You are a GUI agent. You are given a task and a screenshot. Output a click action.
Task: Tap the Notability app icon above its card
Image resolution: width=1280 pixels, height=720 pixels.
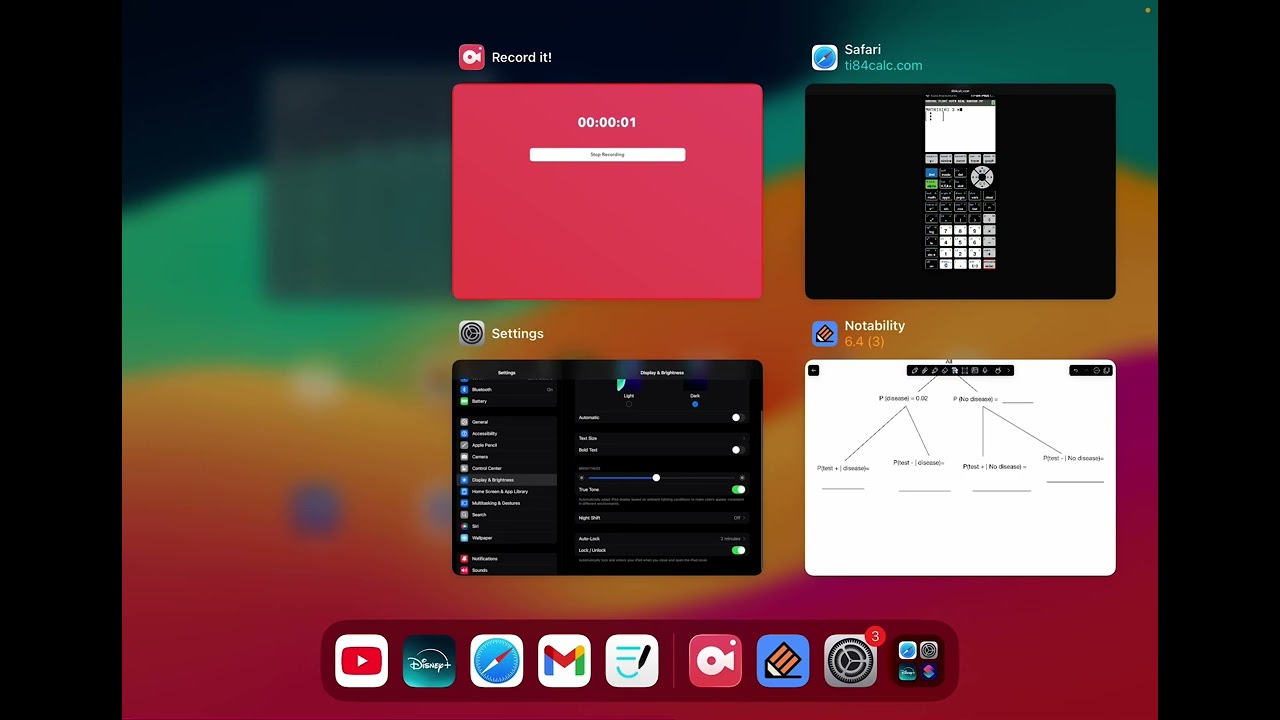coord(825,333)
